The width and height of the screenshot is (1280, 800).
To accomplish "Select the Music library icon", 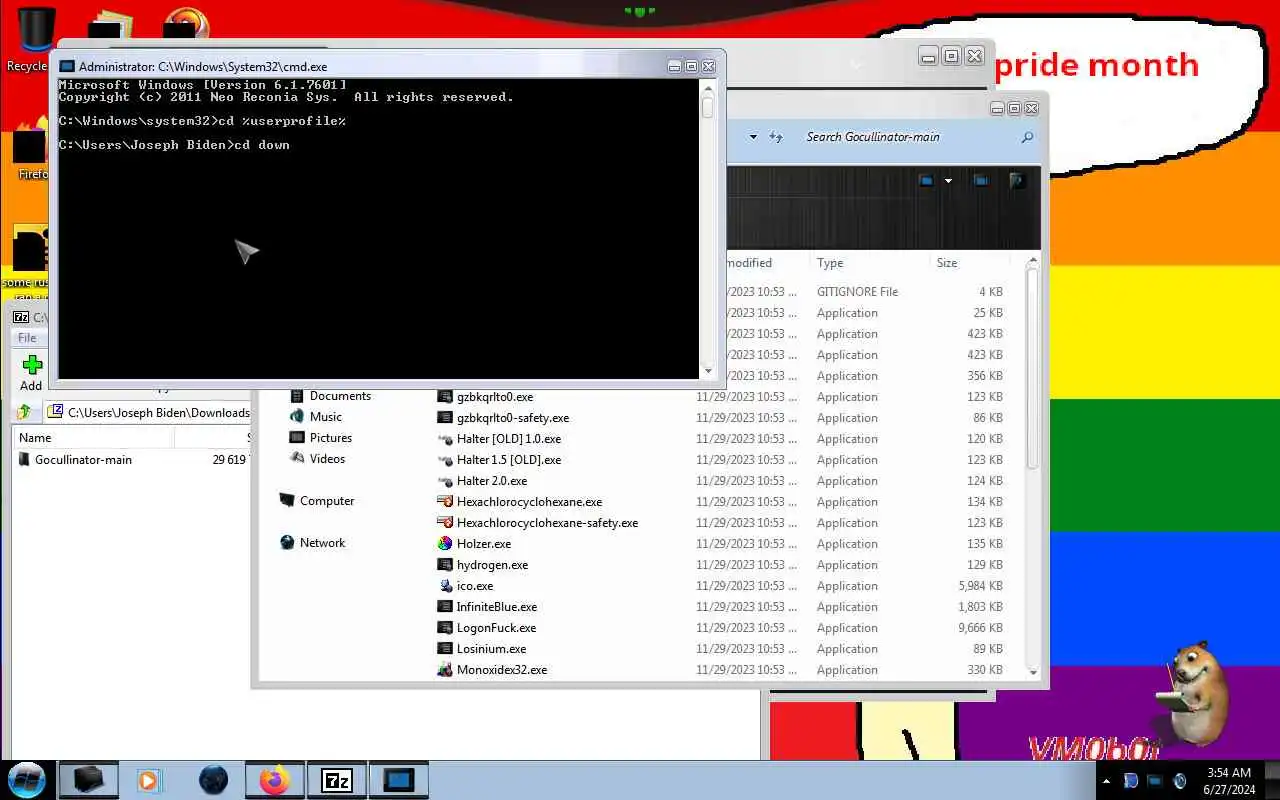I will click(x=297, y=417).
